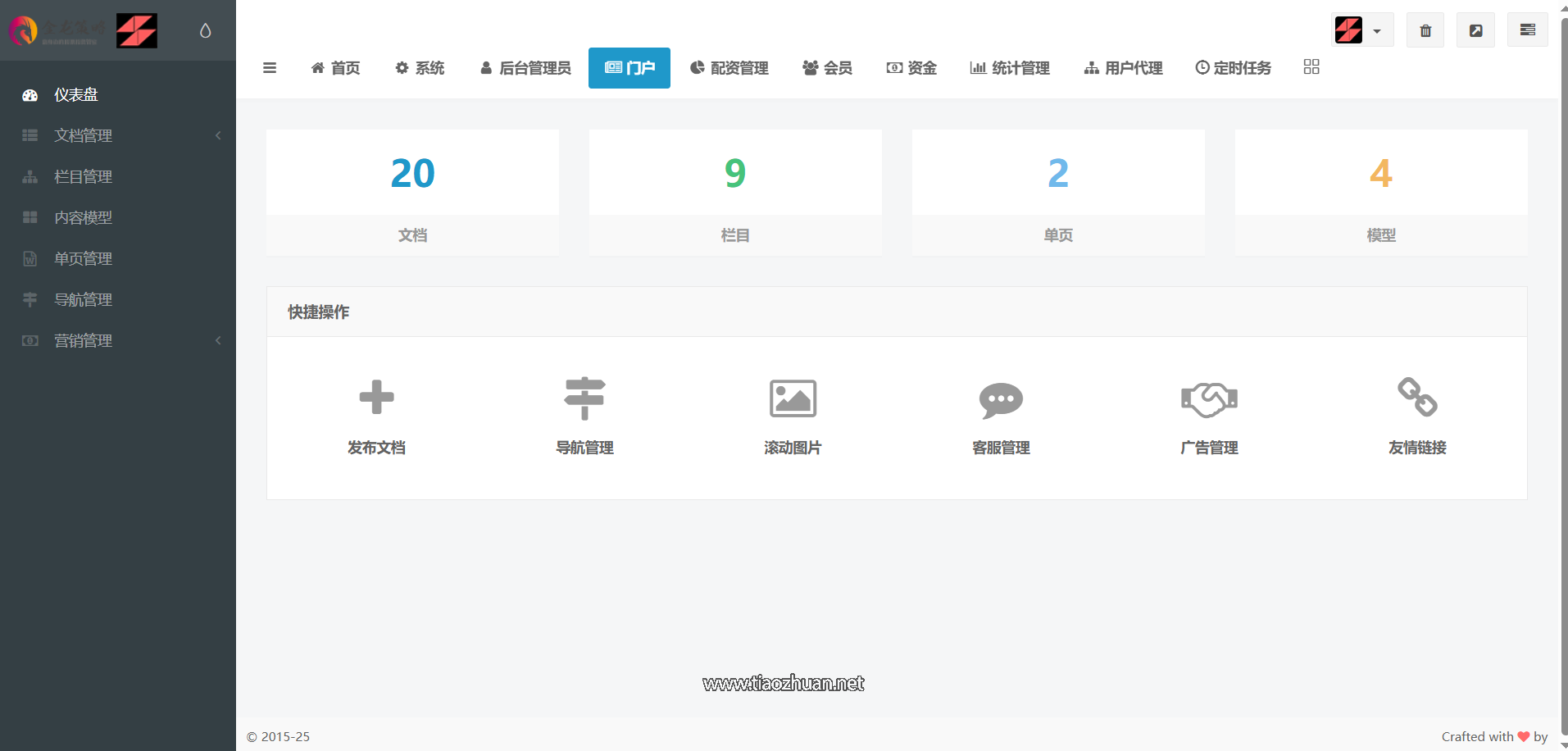
Task: Switch to the 门户 tab
Action: (629, 68)
